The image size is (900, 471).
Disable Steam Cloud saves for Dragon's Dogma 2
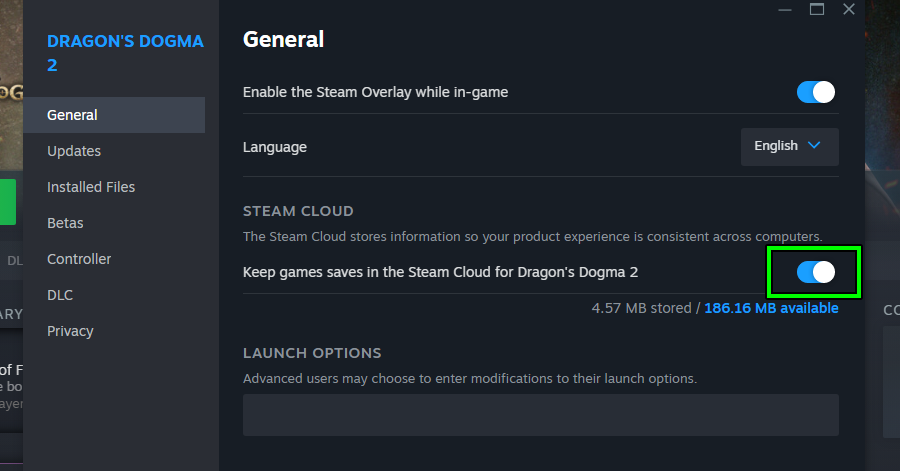[815, 272]
